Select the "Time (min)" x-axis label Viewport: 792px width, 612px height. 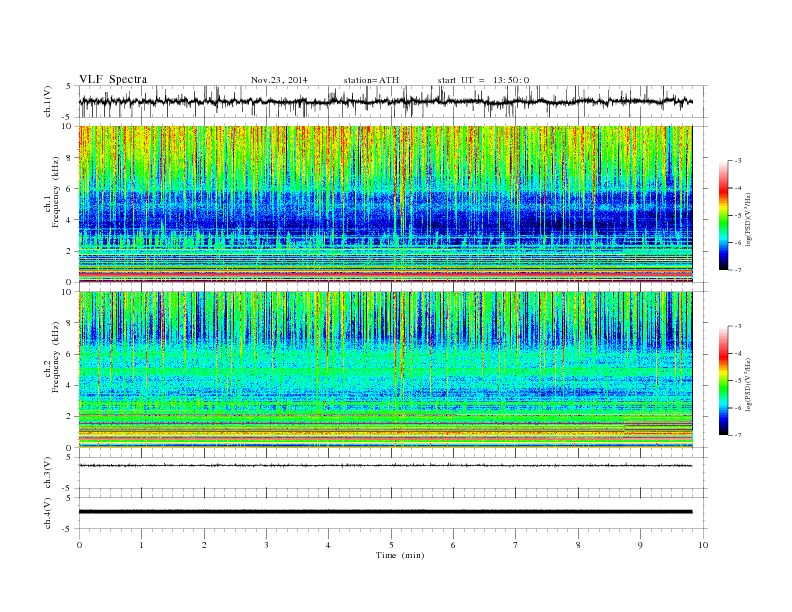coord(400,555)
